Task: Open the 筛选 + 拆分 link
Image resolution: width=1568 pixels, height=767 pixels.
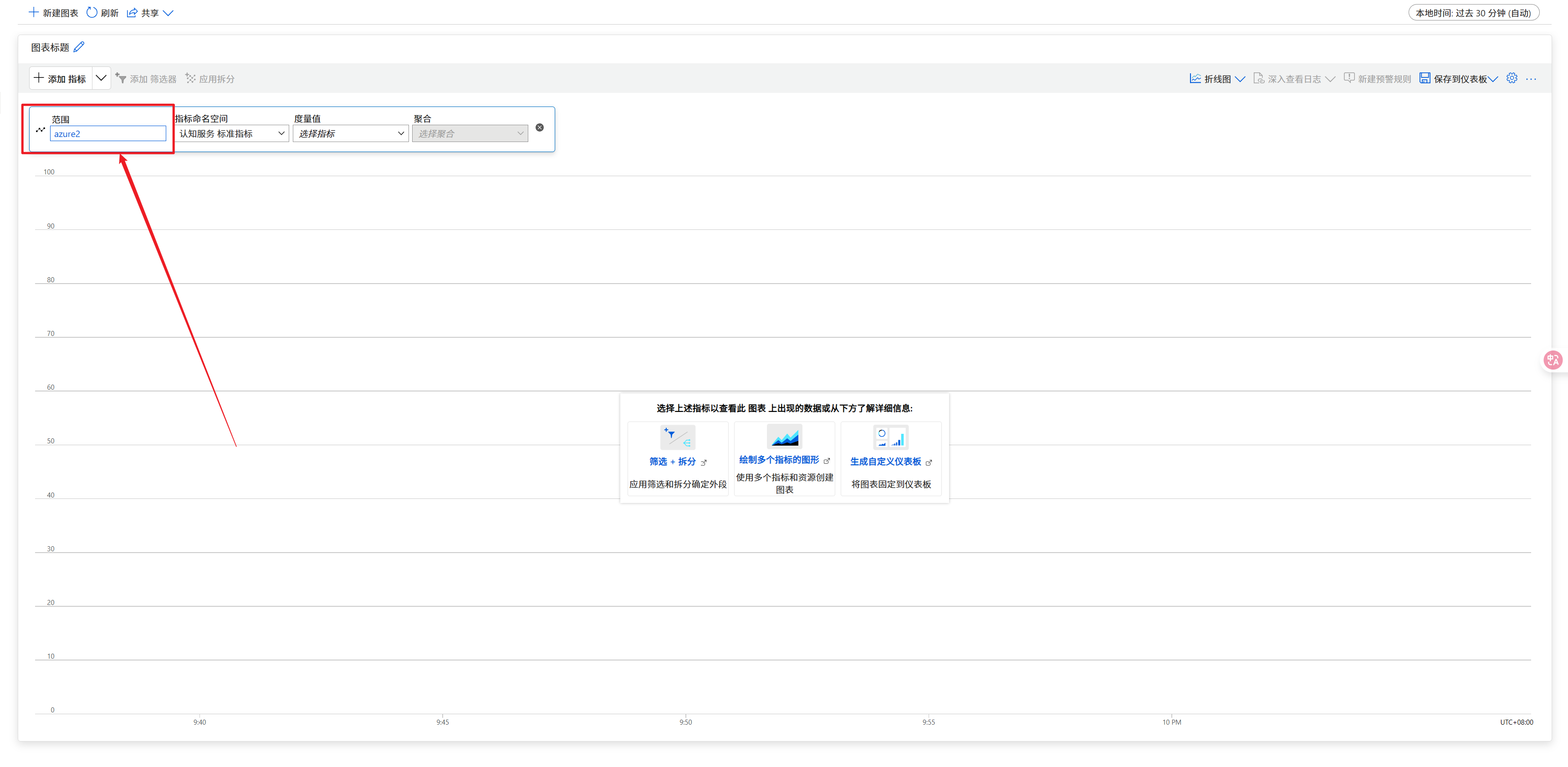Action: [x=672, y=462]
